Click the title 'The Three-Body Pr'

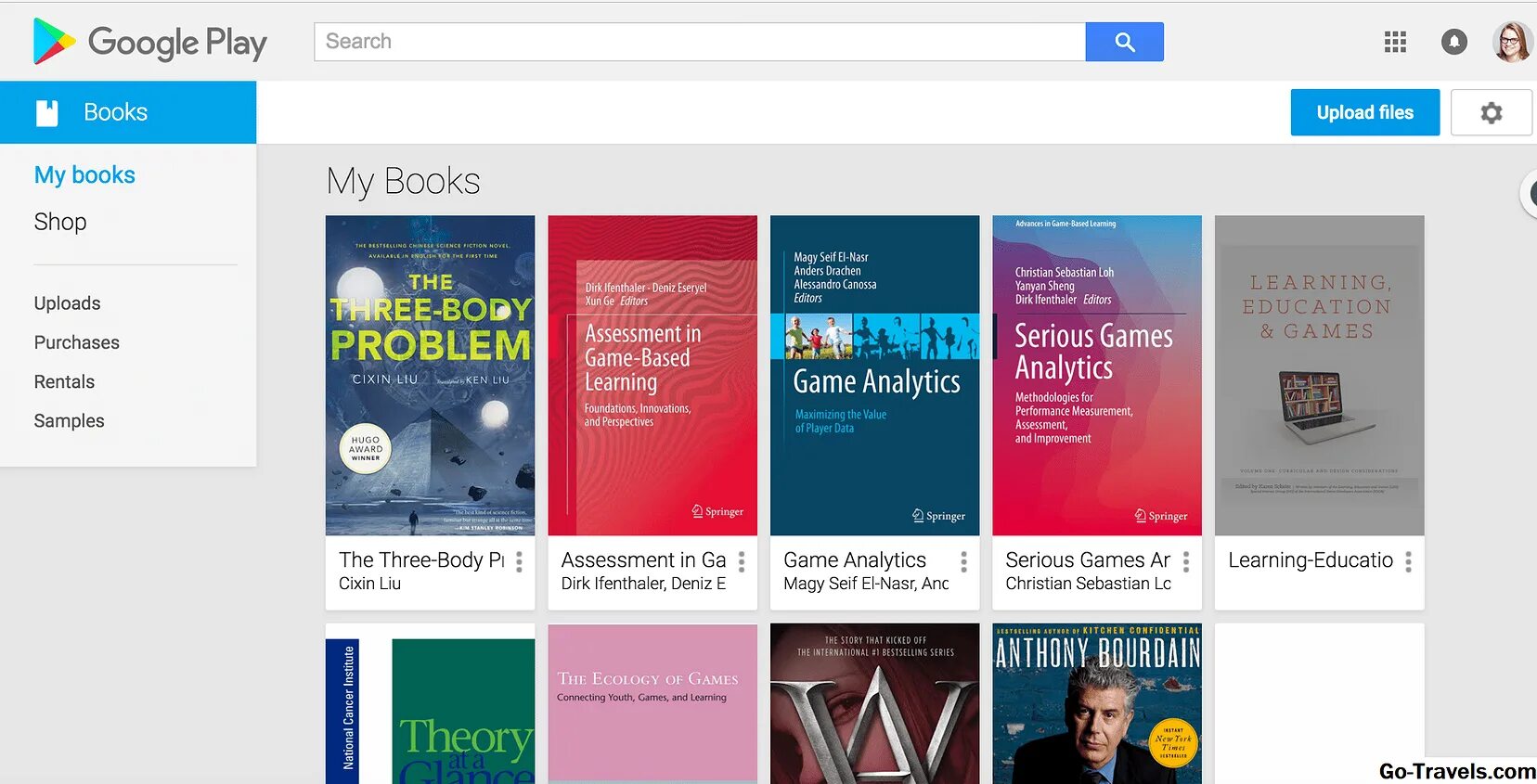tap(421, 559)
